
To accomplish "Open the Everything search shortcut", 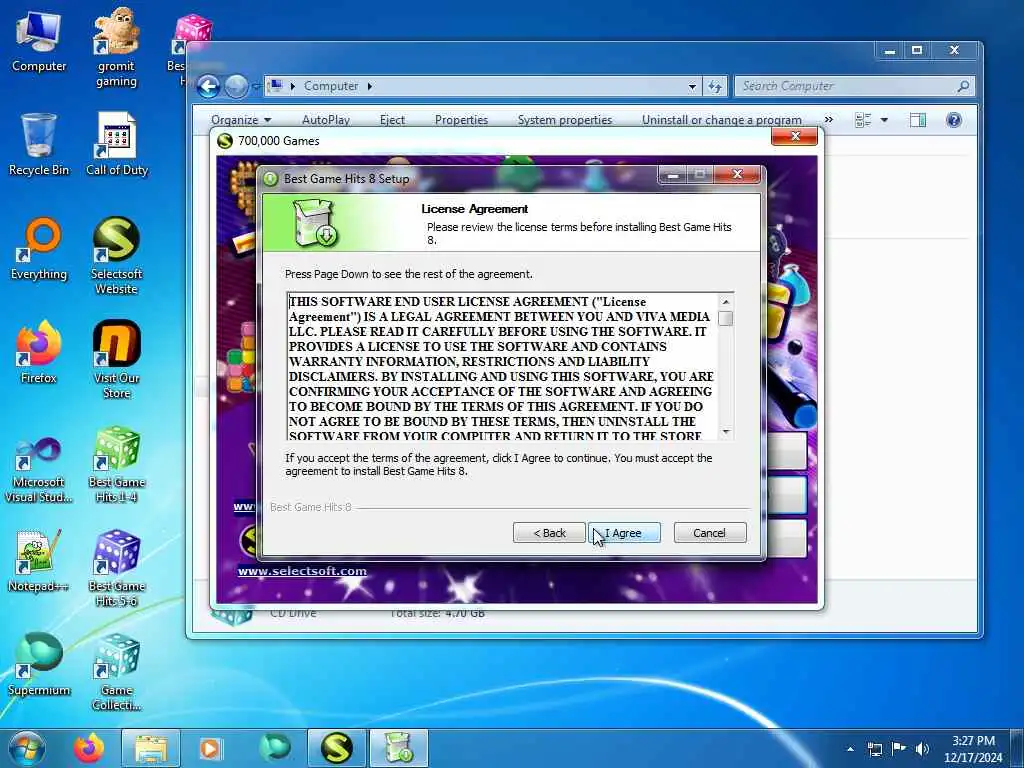I will (39, 249).
